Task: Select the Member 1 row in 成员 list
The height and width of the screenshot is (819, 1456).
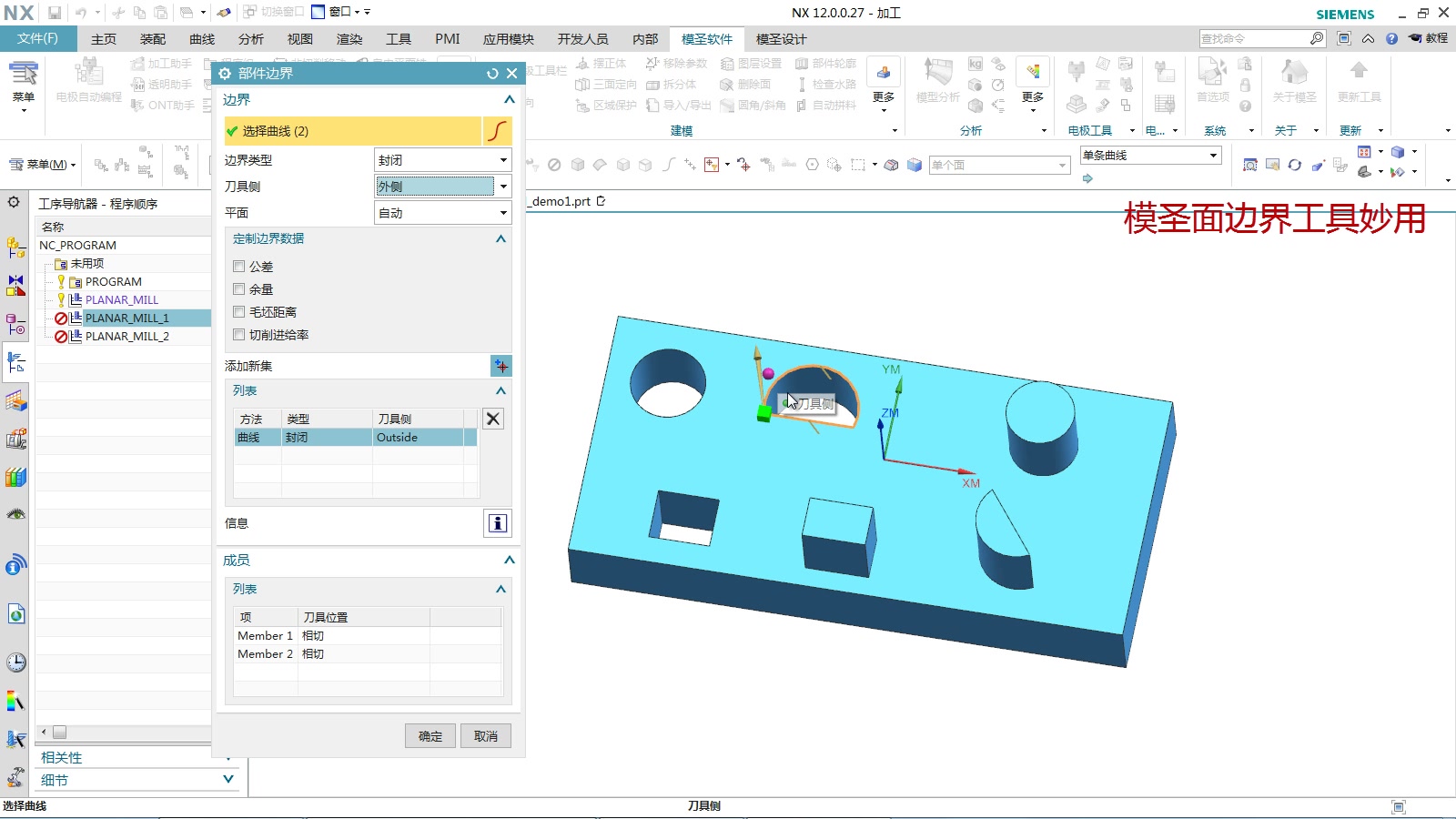Action: click(x=368, y=636)
